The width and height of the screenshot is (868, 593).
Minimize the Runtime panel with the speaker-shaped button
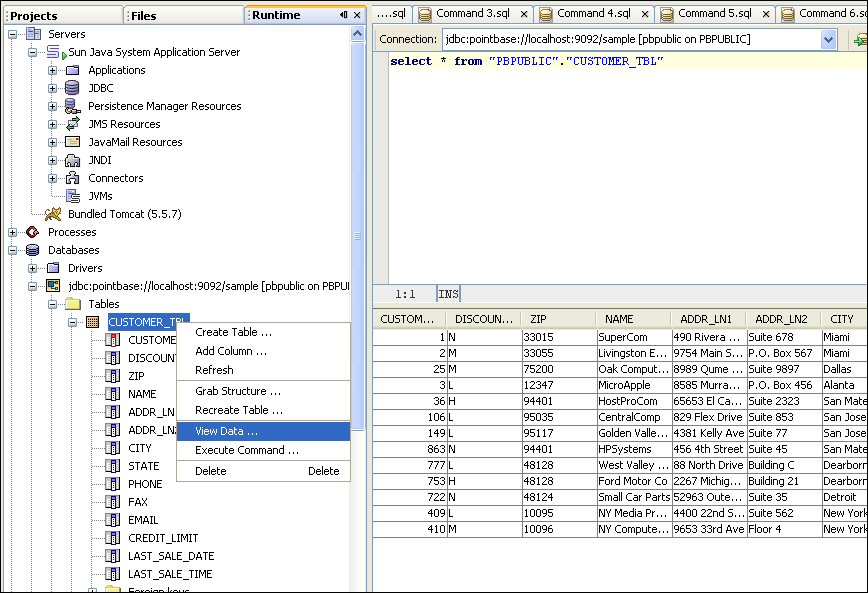click(x=344, y=15)
